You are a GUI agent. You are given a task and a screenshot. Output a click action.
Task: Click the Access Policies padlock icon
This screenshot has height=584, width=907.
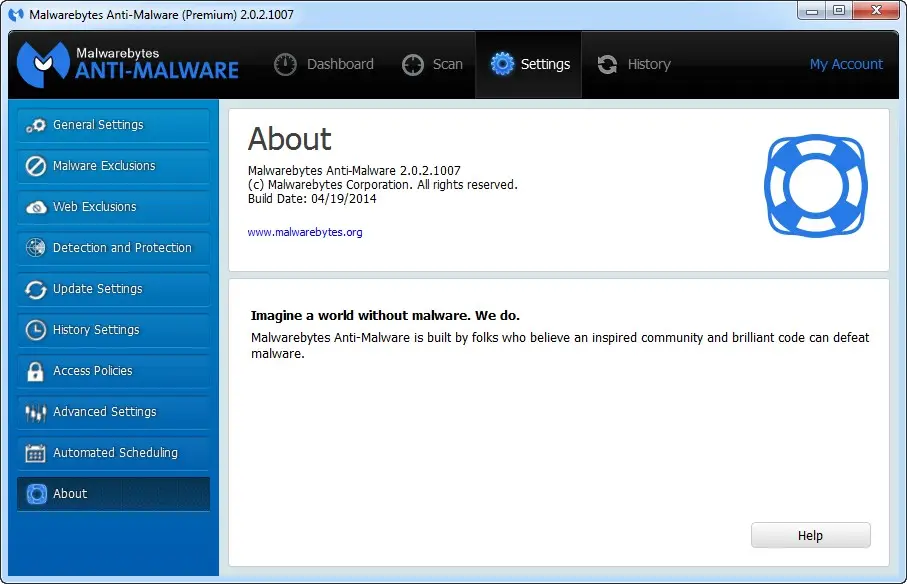coord(35,371)
